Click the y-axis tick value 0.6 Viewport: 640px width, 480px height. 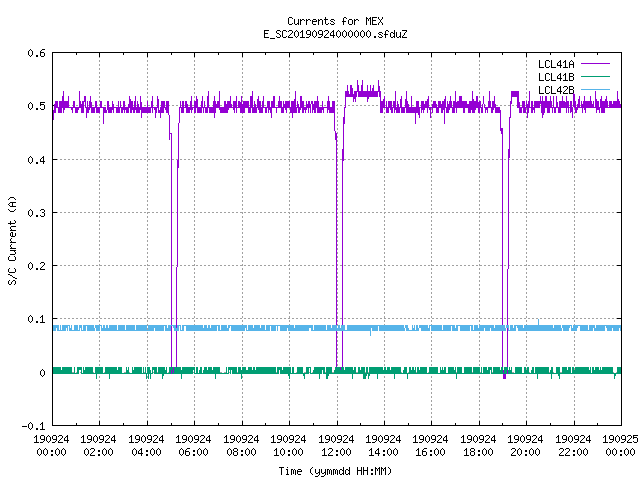click(x=36, y=53)
